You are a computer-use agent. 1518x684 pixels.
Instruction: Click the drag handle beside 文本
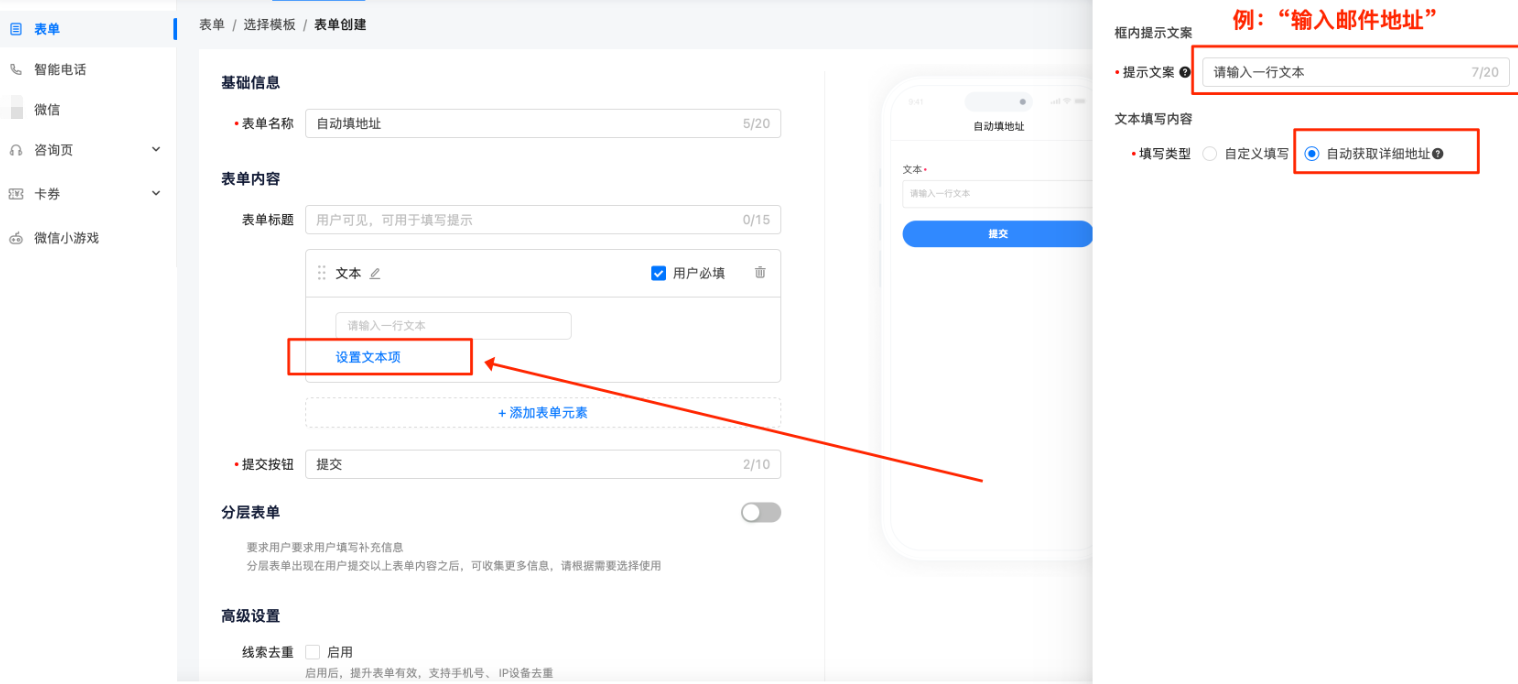pos(322,273)
